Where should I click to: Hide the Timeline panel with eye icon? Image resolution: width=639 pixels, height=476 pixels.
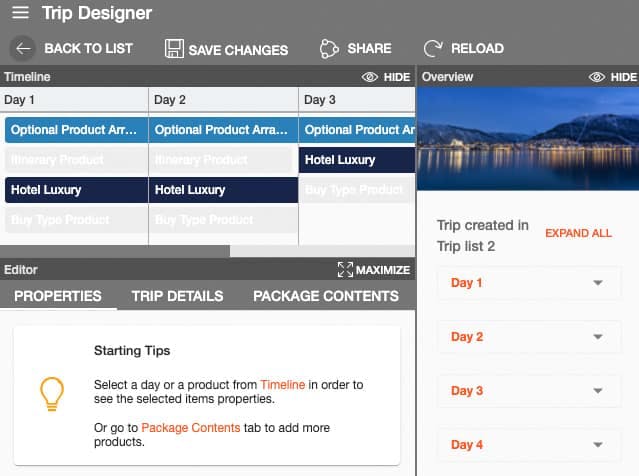pos(369,77)
